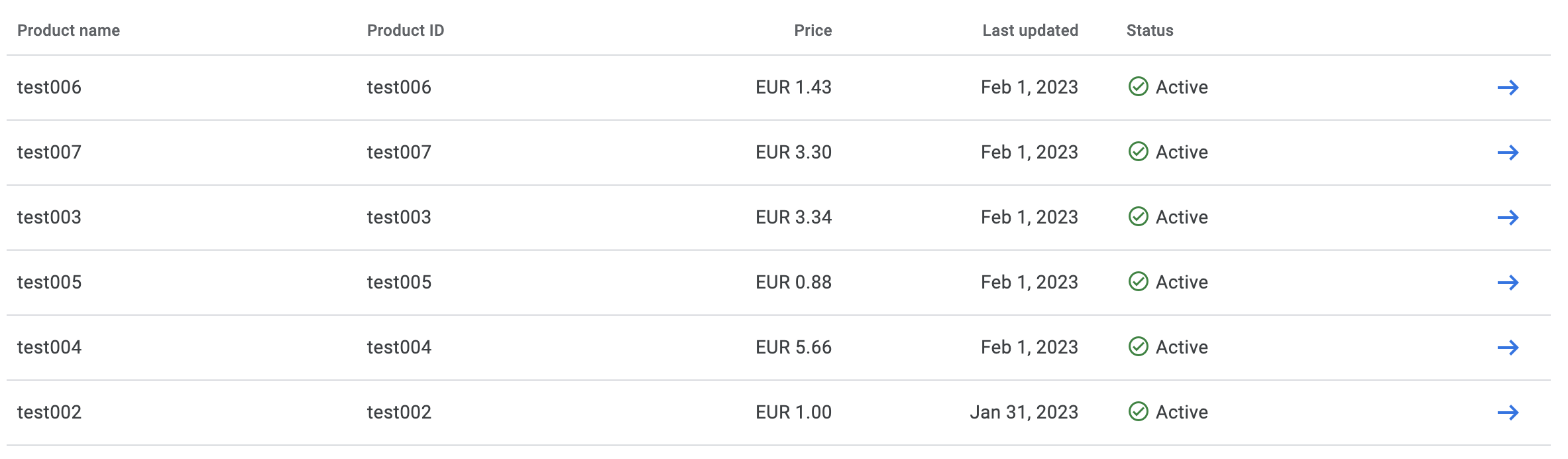The image size is (1568, 459).
Task: Open test006 details via arrow icon
Action: [1508, 88]
